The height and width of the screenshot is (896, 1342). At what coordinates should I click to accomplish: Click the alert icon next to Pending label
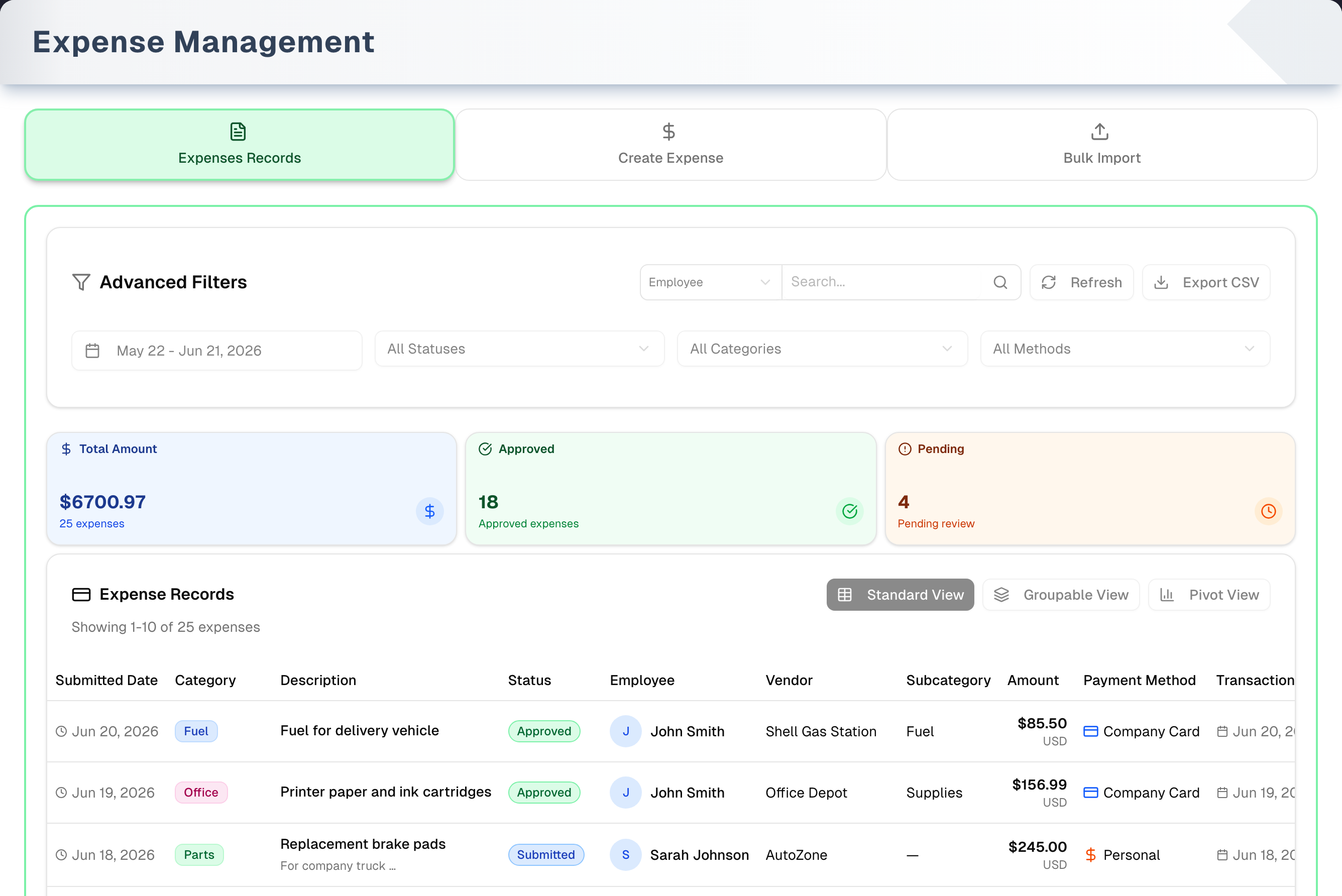coord(905,449)
